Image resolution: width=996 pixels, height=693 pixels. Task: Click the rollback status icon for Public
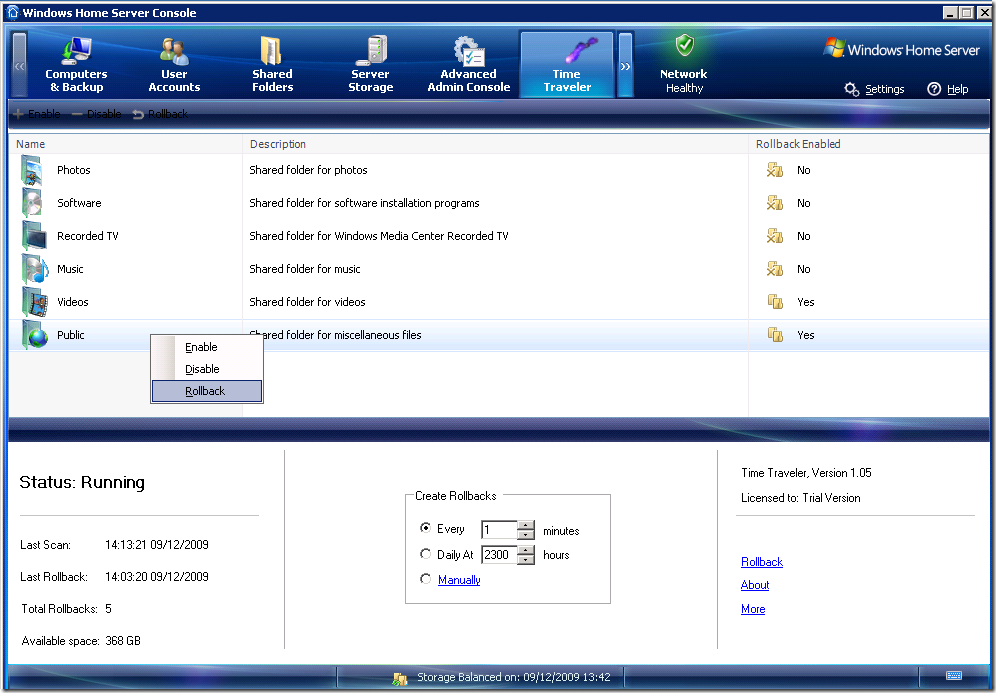click(774, 335)
